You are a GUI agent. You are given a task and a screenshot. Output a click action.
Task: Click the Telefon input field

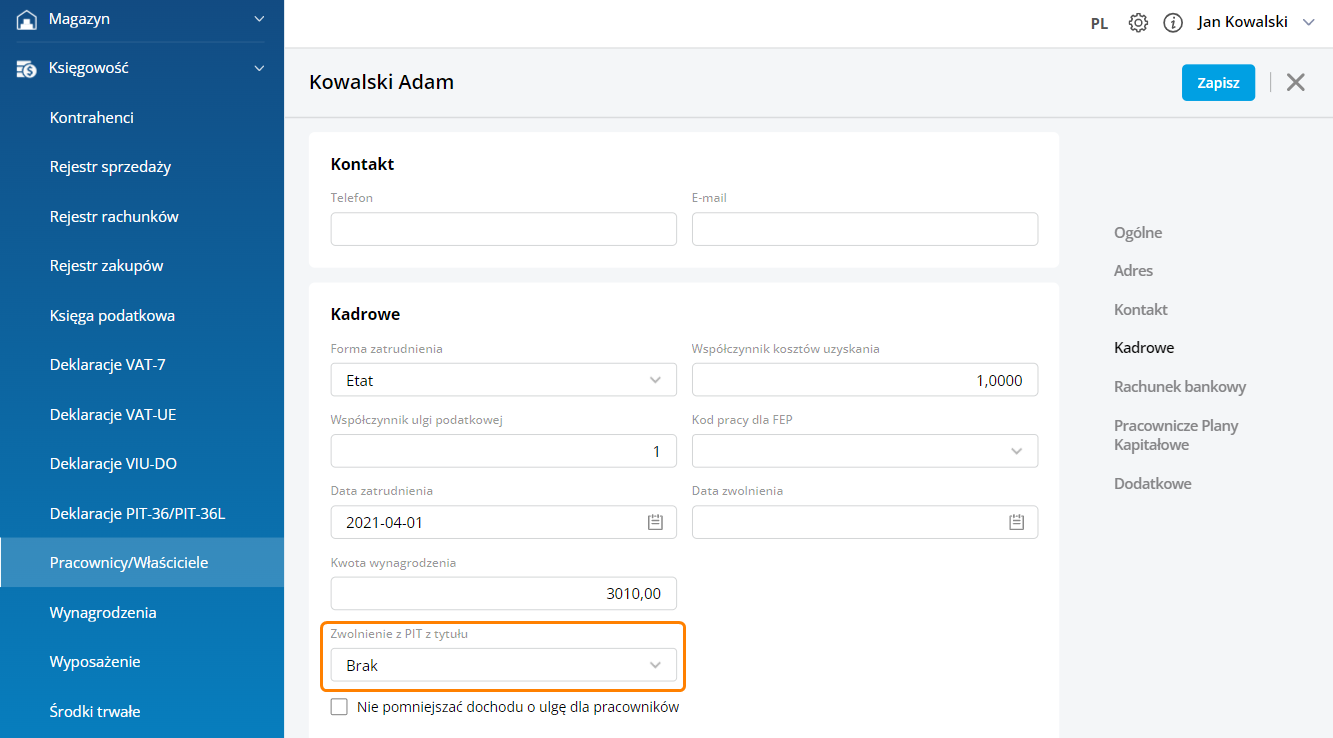coord(503,229)
